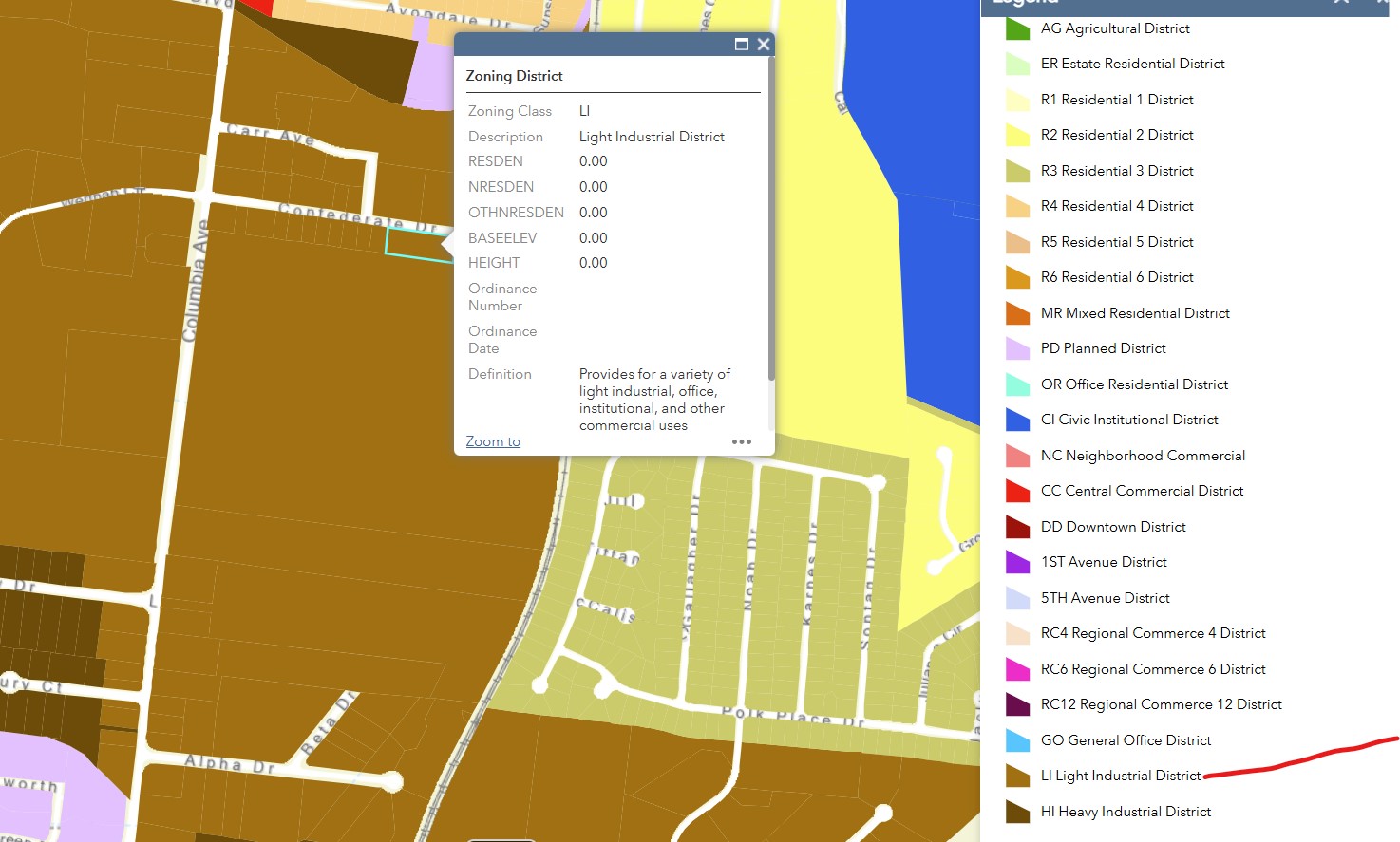Click the Zoom to link

click(x=493, y=441)
